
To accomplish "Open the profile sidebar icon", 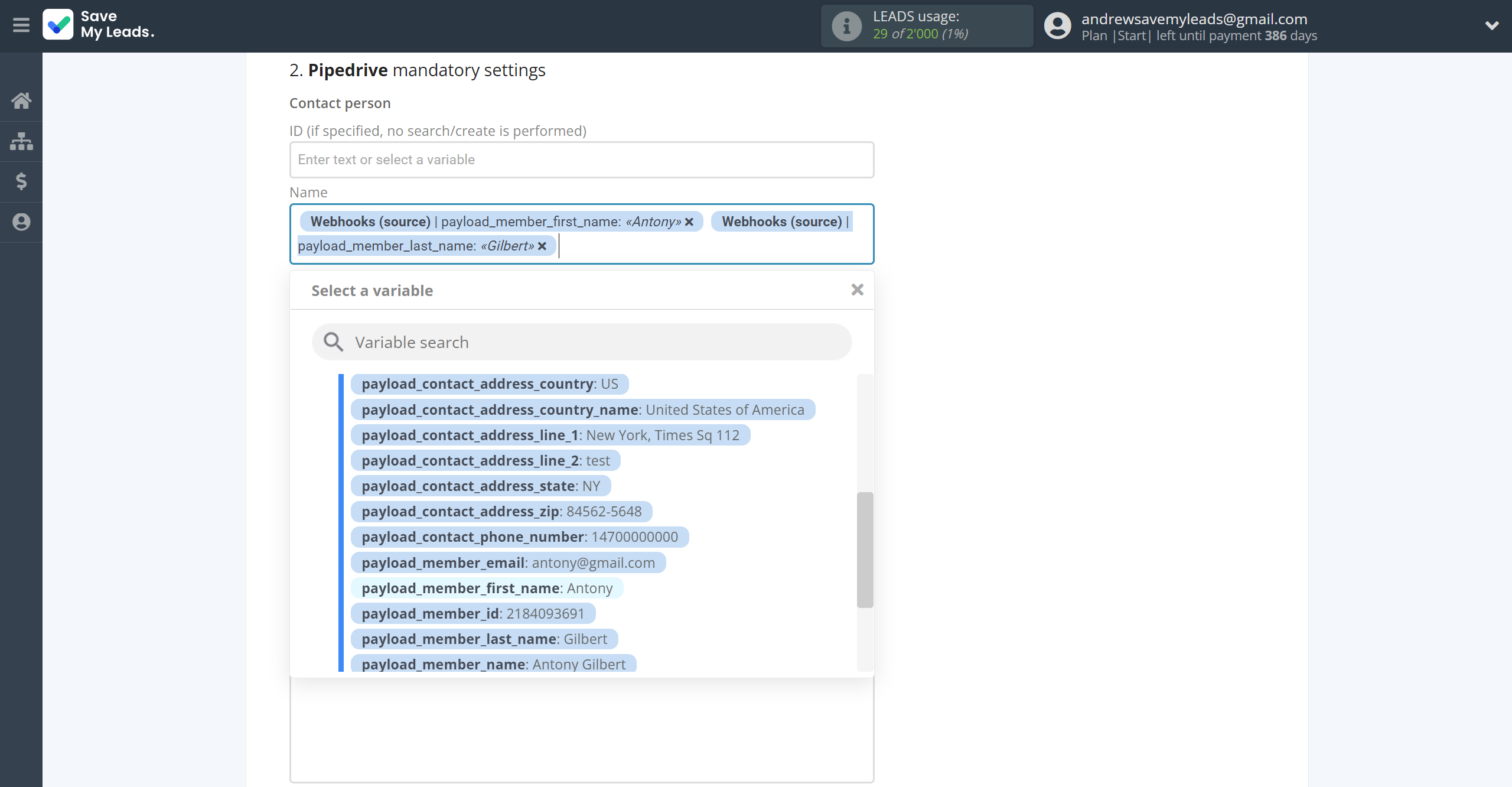I will pyautogui.click(x=21, y=222).
